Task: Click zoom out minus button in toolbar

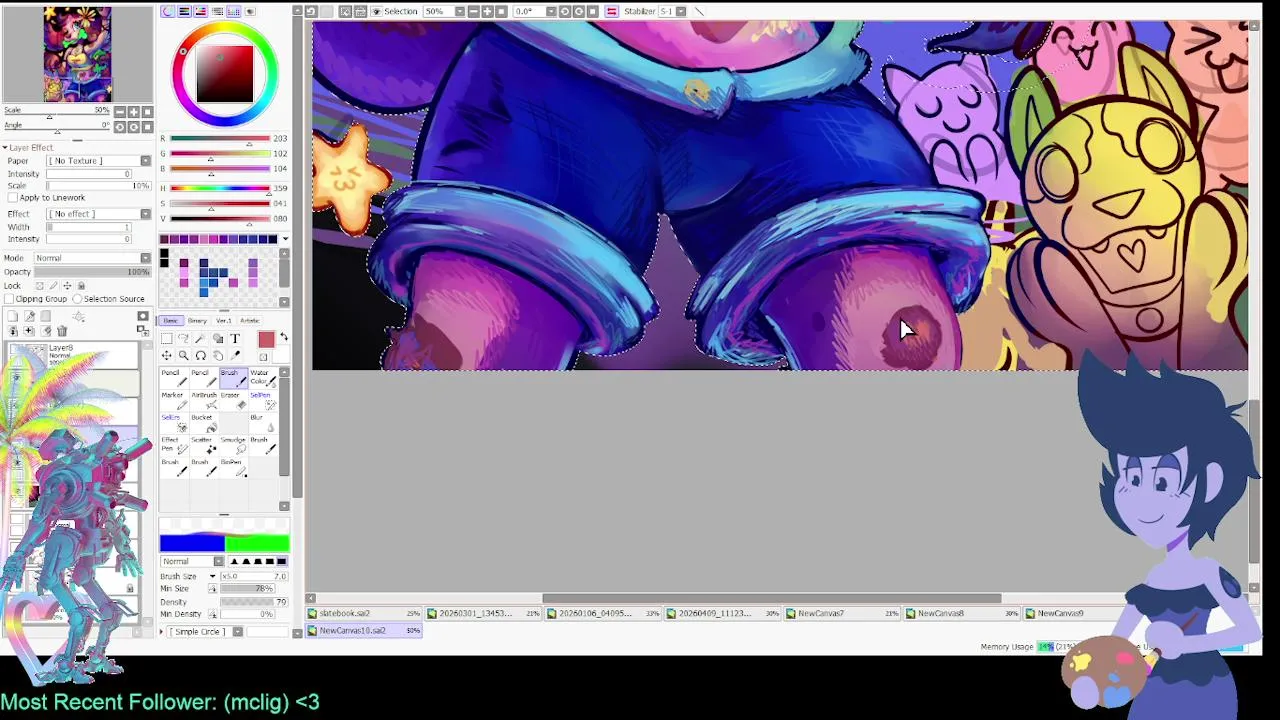Action: pyautogui.click(x=474, y=11)
